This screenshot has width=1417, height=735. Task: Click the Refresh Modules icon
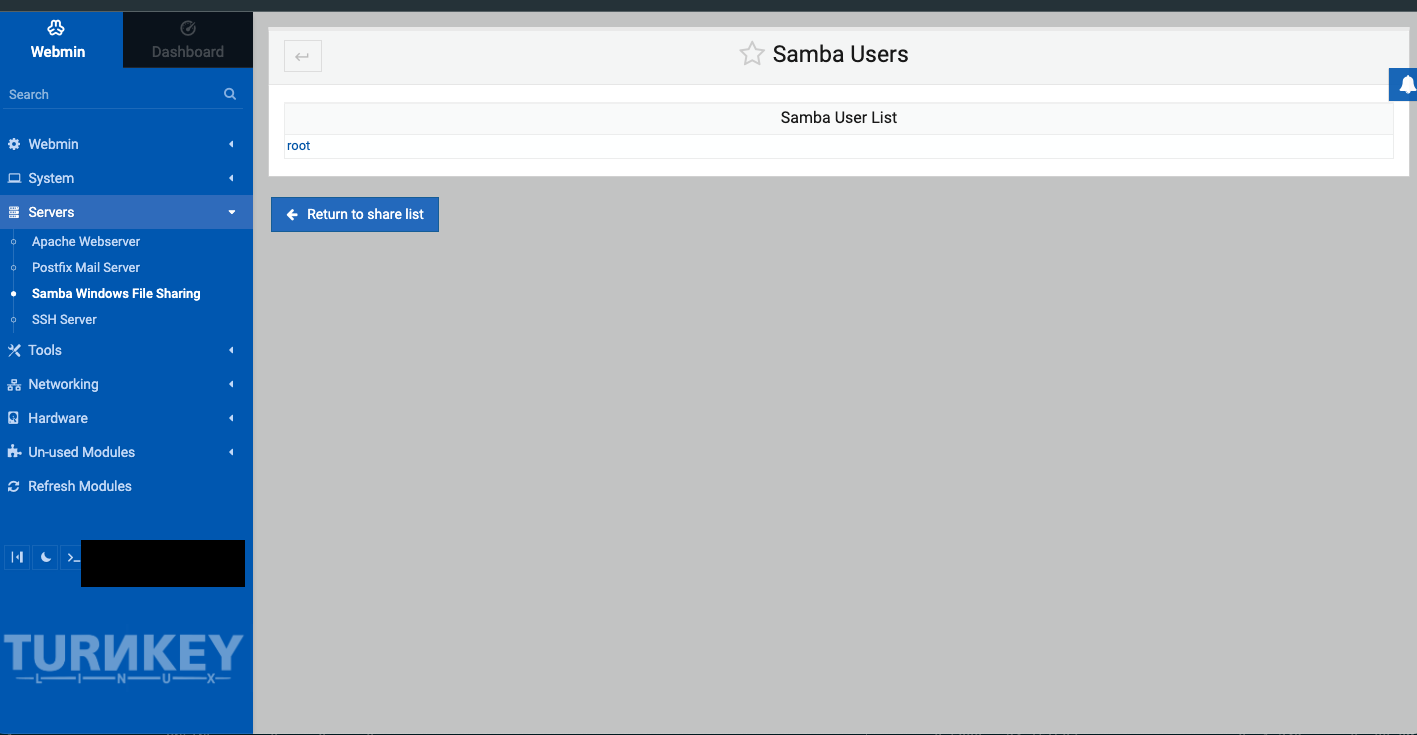pyautogui.click(x=14, y=486)
